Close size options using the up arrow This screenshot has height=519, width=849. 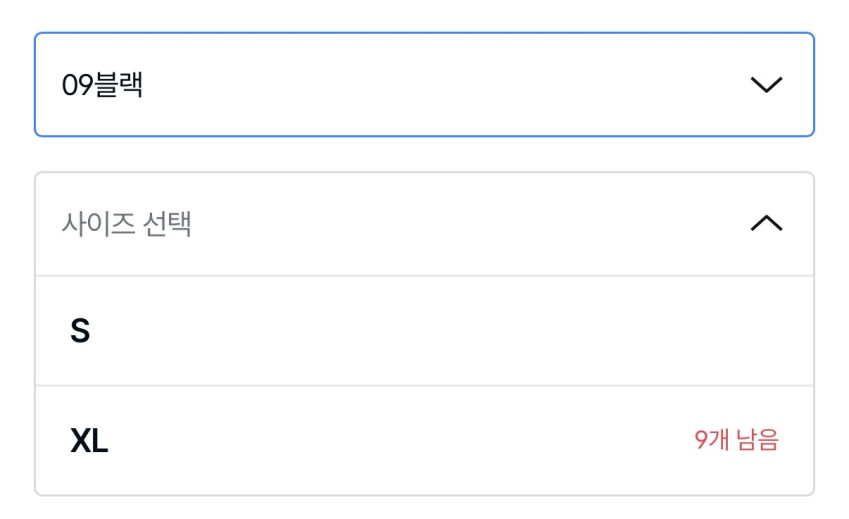coord(766,224)
